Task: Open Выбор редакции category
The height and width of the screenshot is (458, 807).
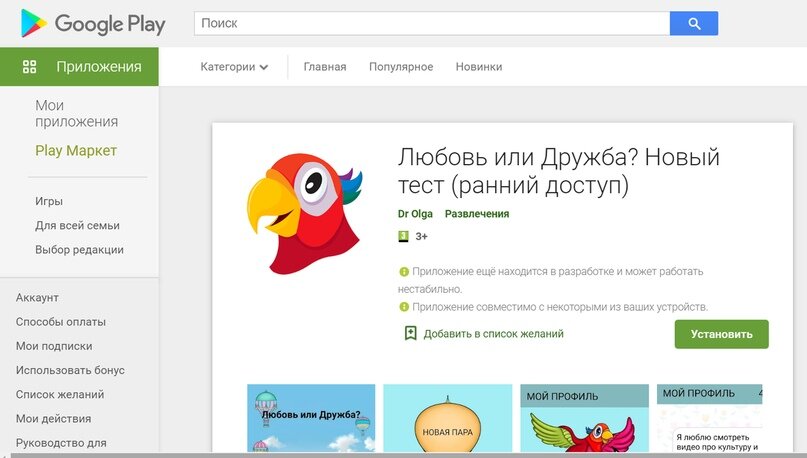Action: tap(79, 250)
